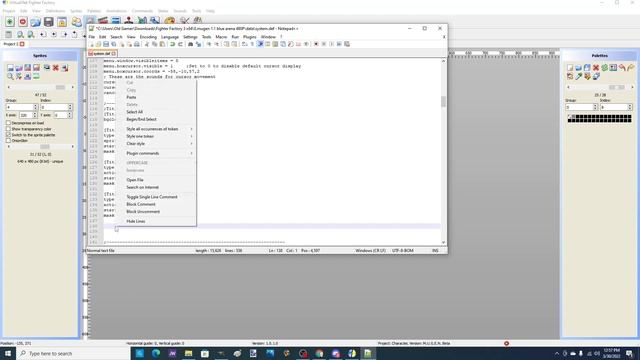Click the red record macro icon in Notepad++ toolbar
The width and height of the screenshot is (640, 360).
pos(316,44)
